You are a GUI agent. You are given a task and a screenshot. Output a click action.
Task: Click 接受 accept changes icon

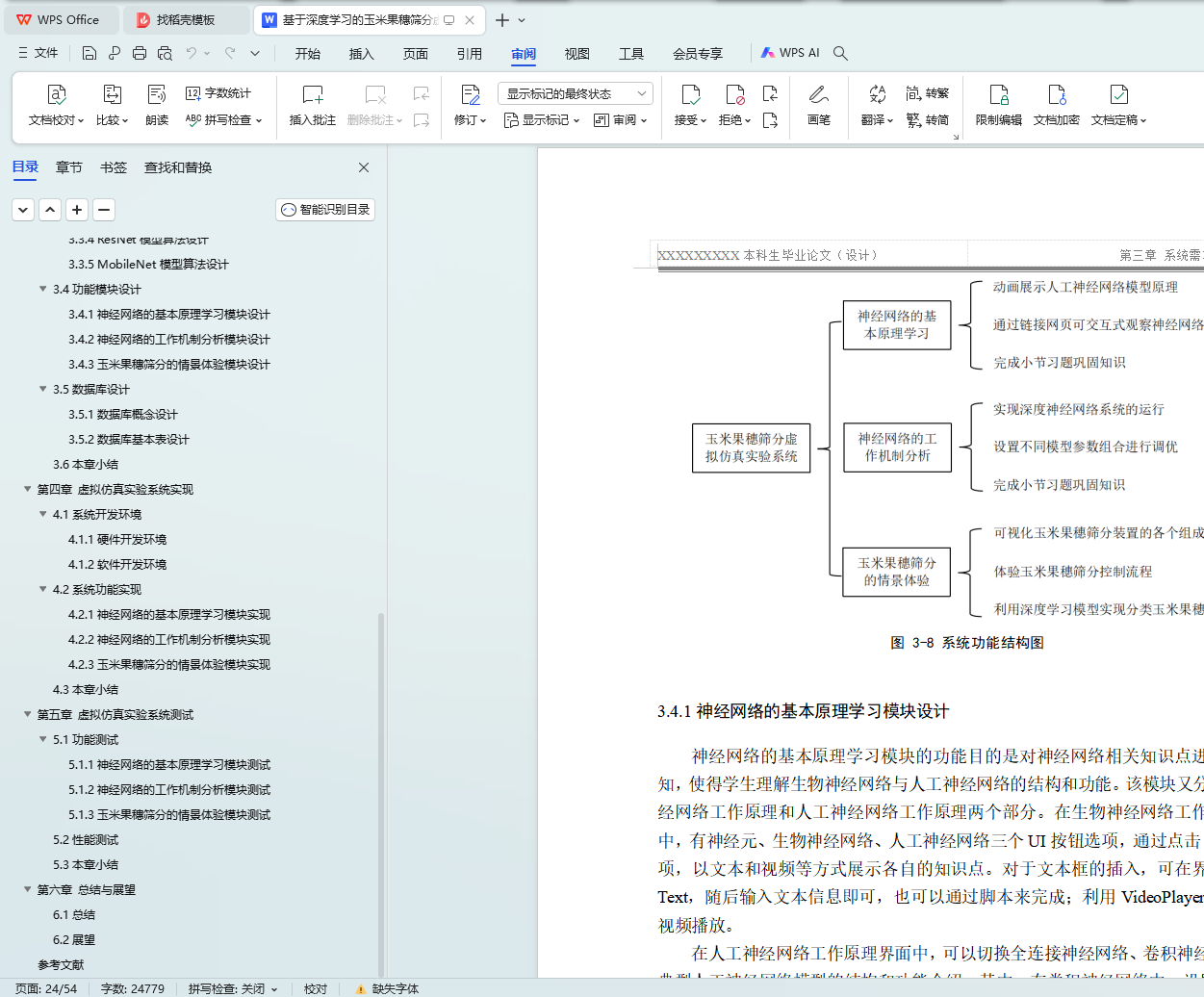pyautogui.click(x=690, y=94)
